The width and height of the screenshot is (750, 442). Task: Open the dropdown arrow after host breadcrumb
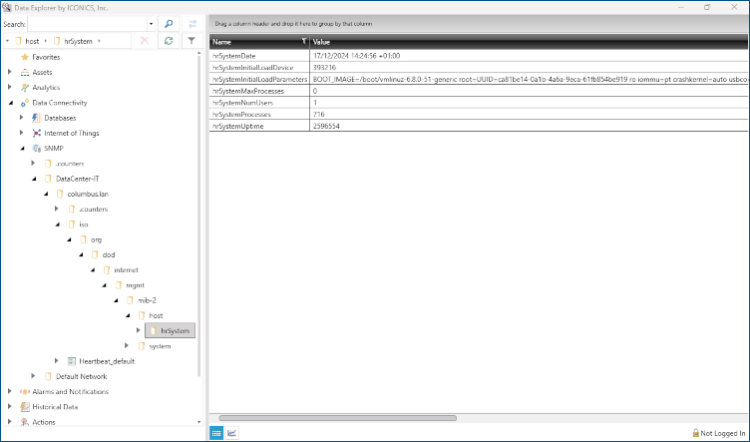(x=45, y=41)
